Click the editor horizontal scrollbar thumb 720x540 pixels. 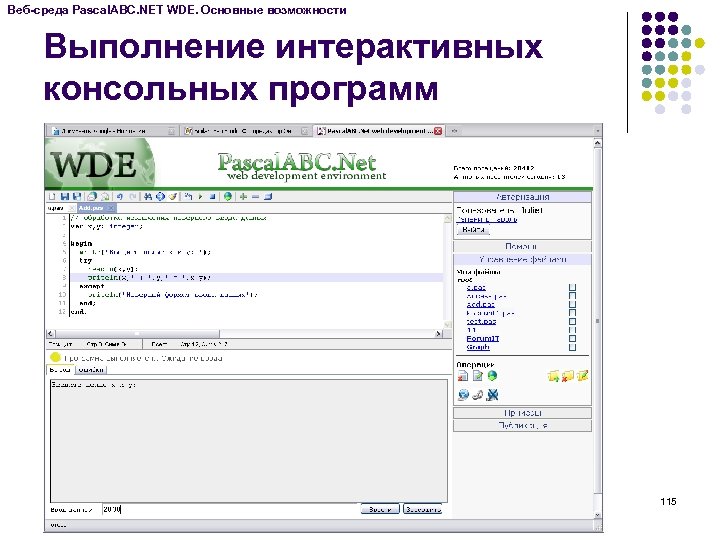point(137,334)
